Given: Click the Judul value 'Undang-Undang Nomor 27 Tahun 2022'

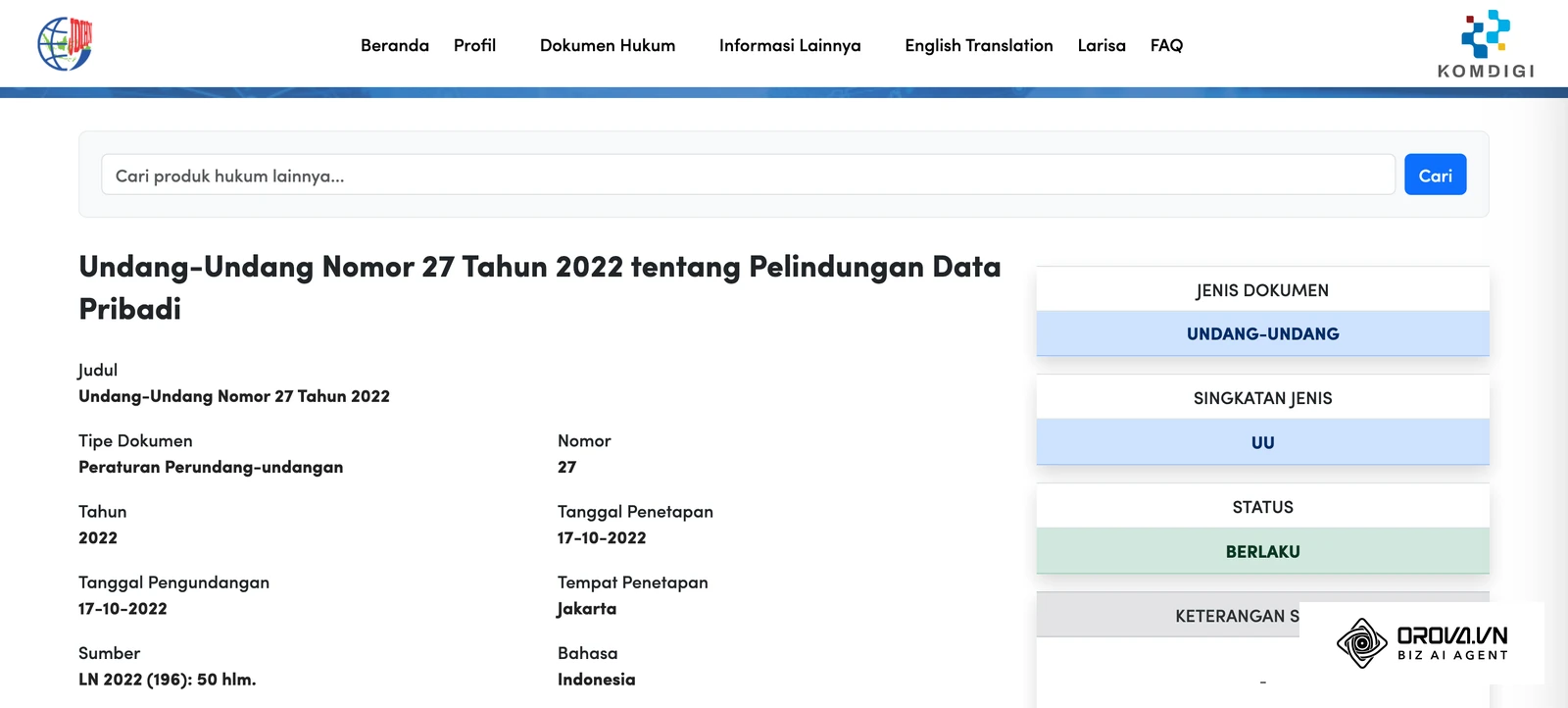Looking at the screenshot, I should click(234, 396).
